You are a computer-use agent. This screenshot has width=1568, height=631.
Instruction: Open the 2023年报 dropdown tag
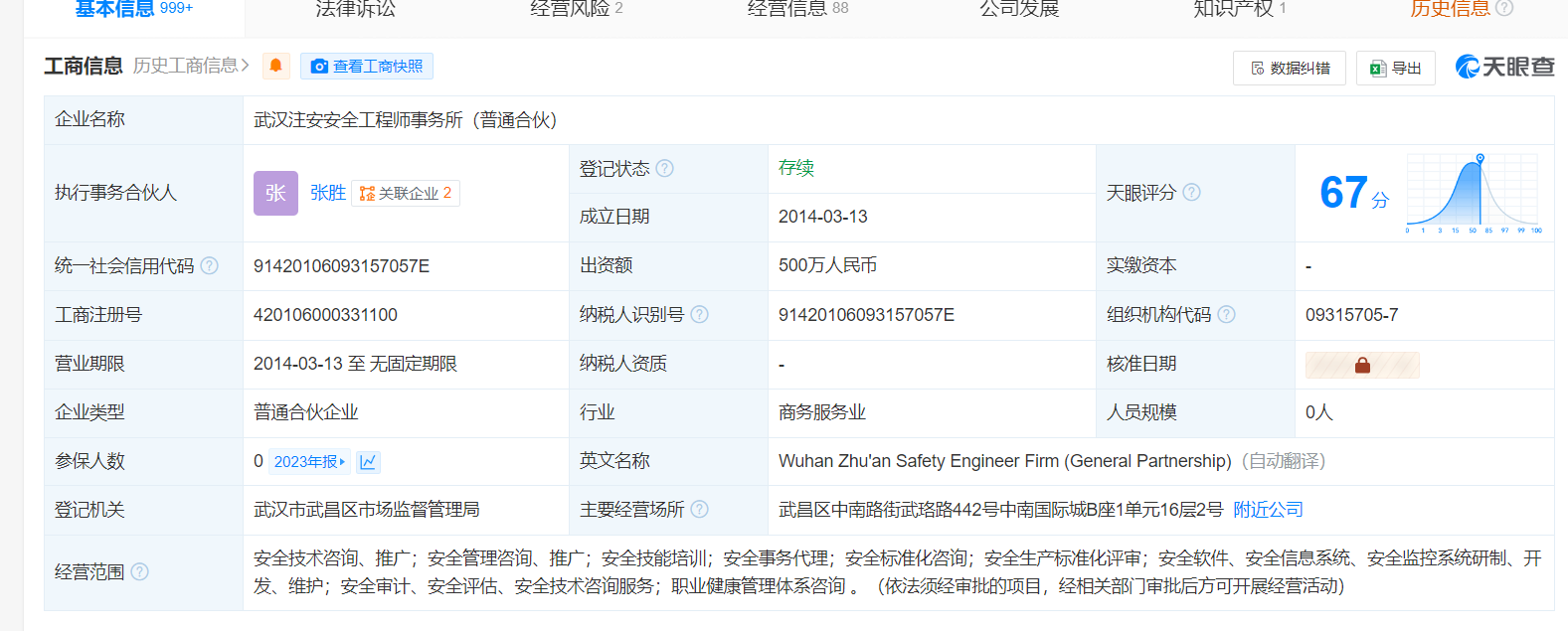(x=309, y=461)
